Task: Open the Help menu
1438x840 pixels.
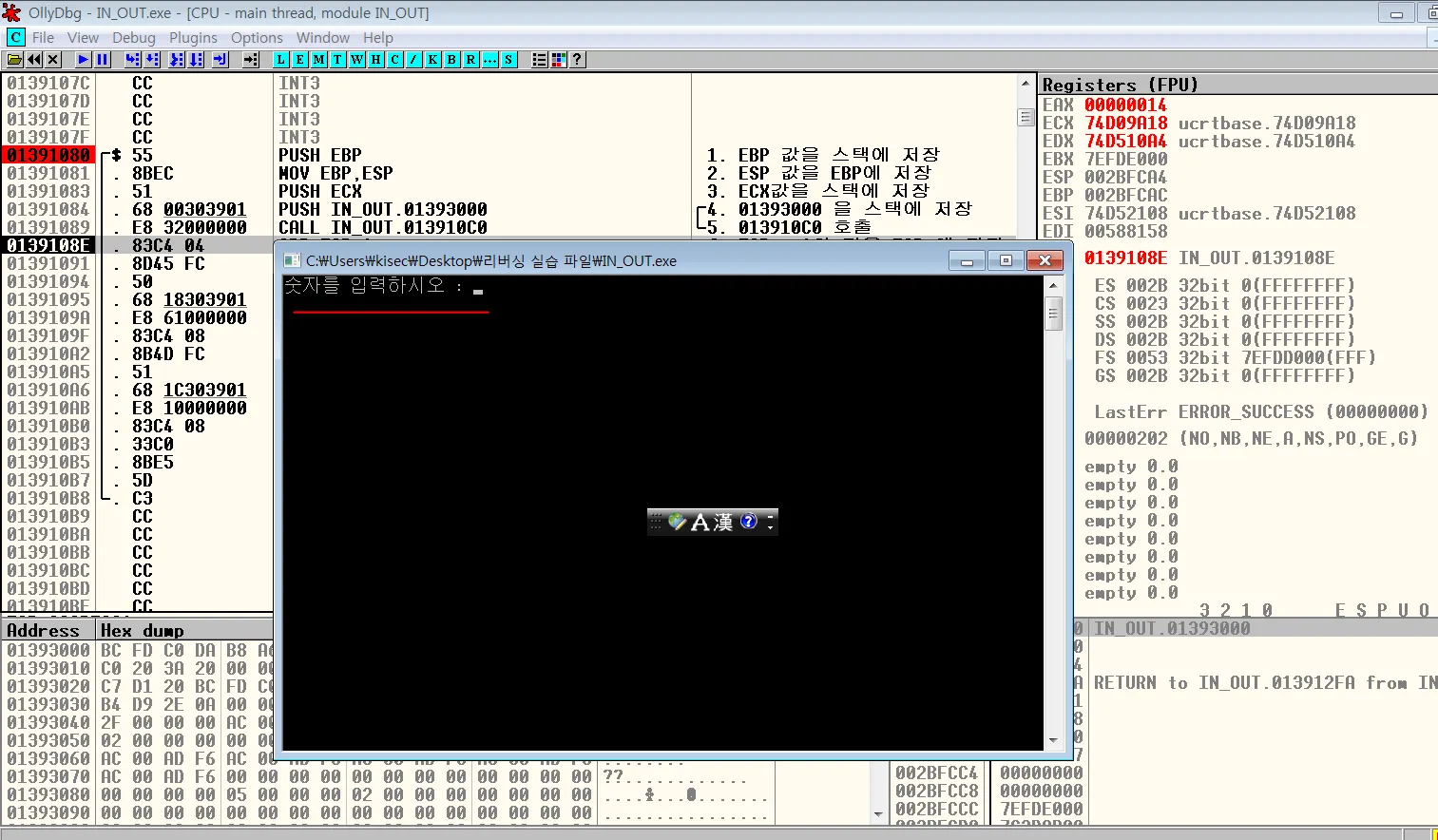Action: (x=377, y=38)
